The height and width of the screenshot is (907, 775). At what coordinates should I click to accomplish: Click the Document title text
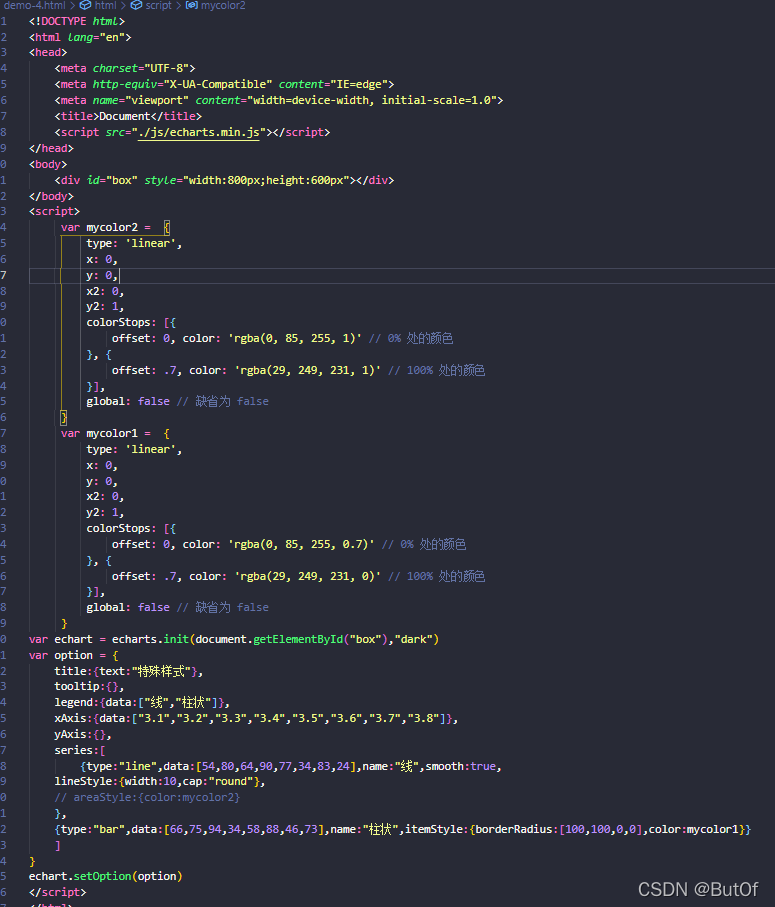(125, 116)
